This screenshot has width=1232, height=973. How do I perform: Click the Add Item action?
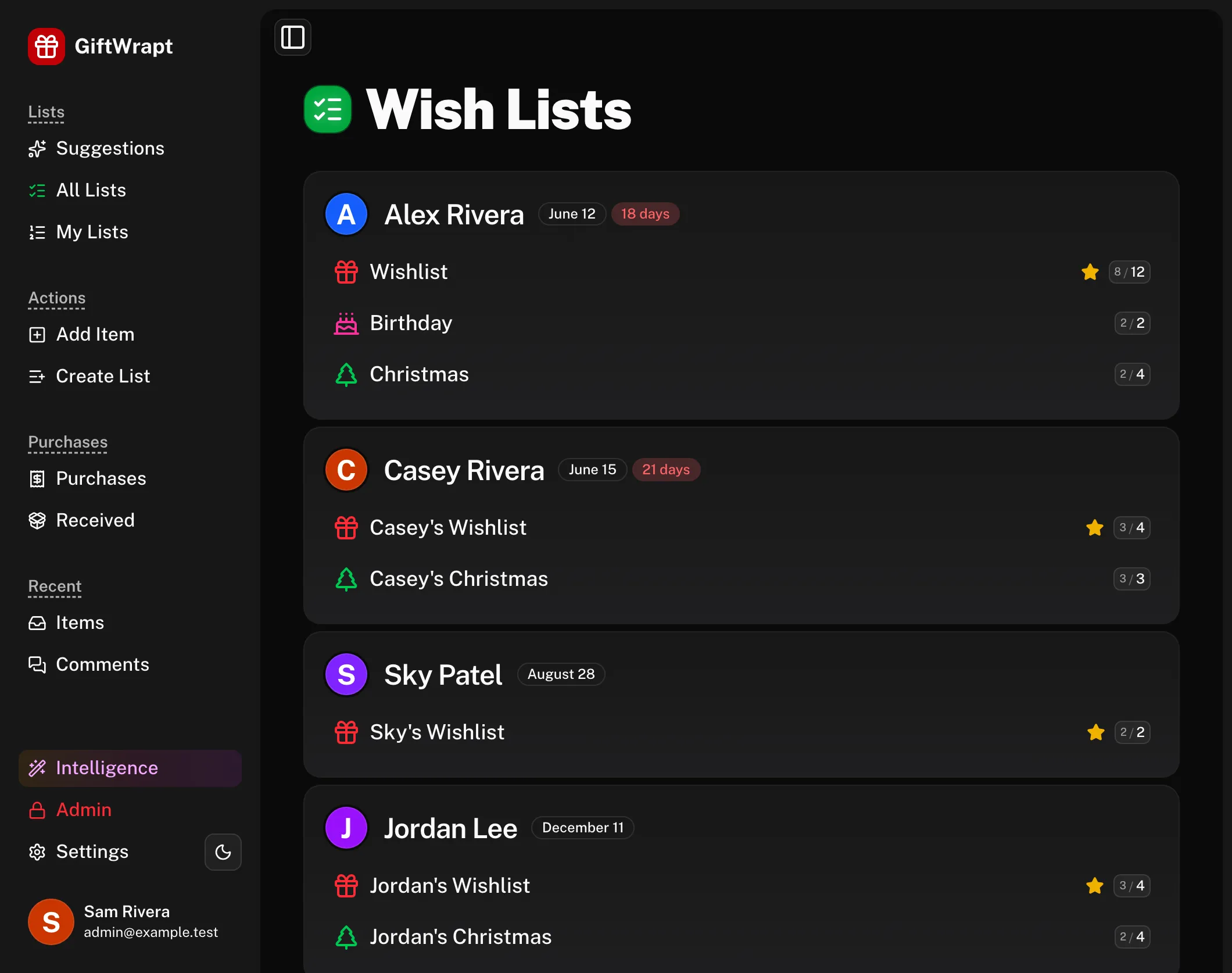130,334
